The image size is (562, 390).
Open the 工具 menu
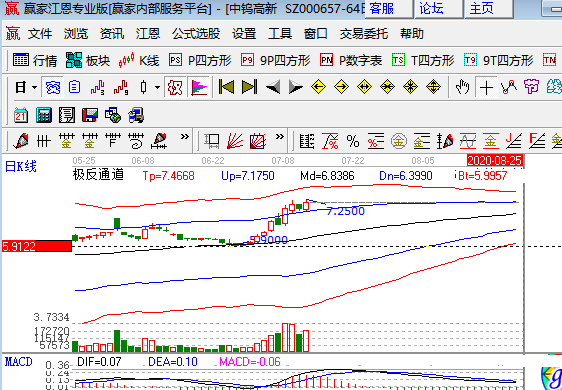[280, 34]
